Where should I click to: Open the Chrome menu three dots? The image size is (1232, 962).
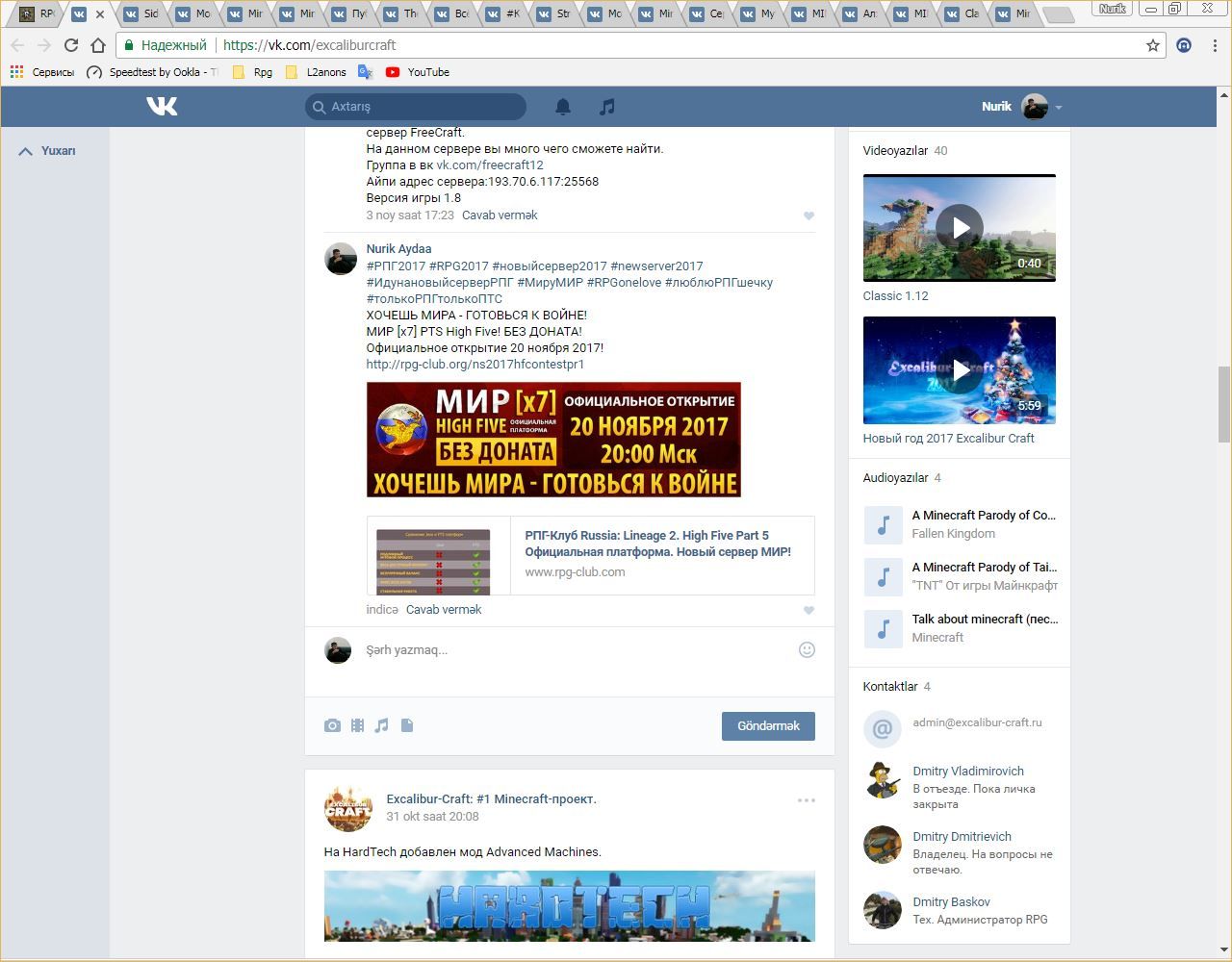pos(1215,45)
